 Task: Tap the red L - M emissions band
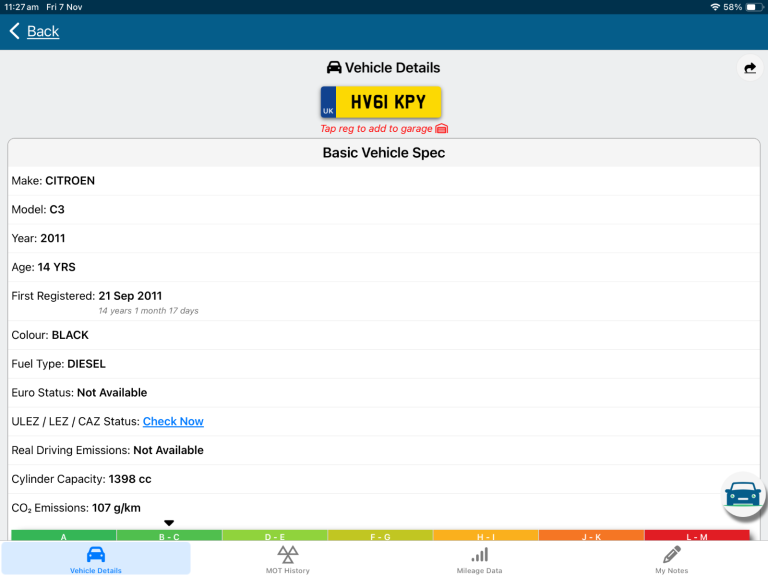697,536
